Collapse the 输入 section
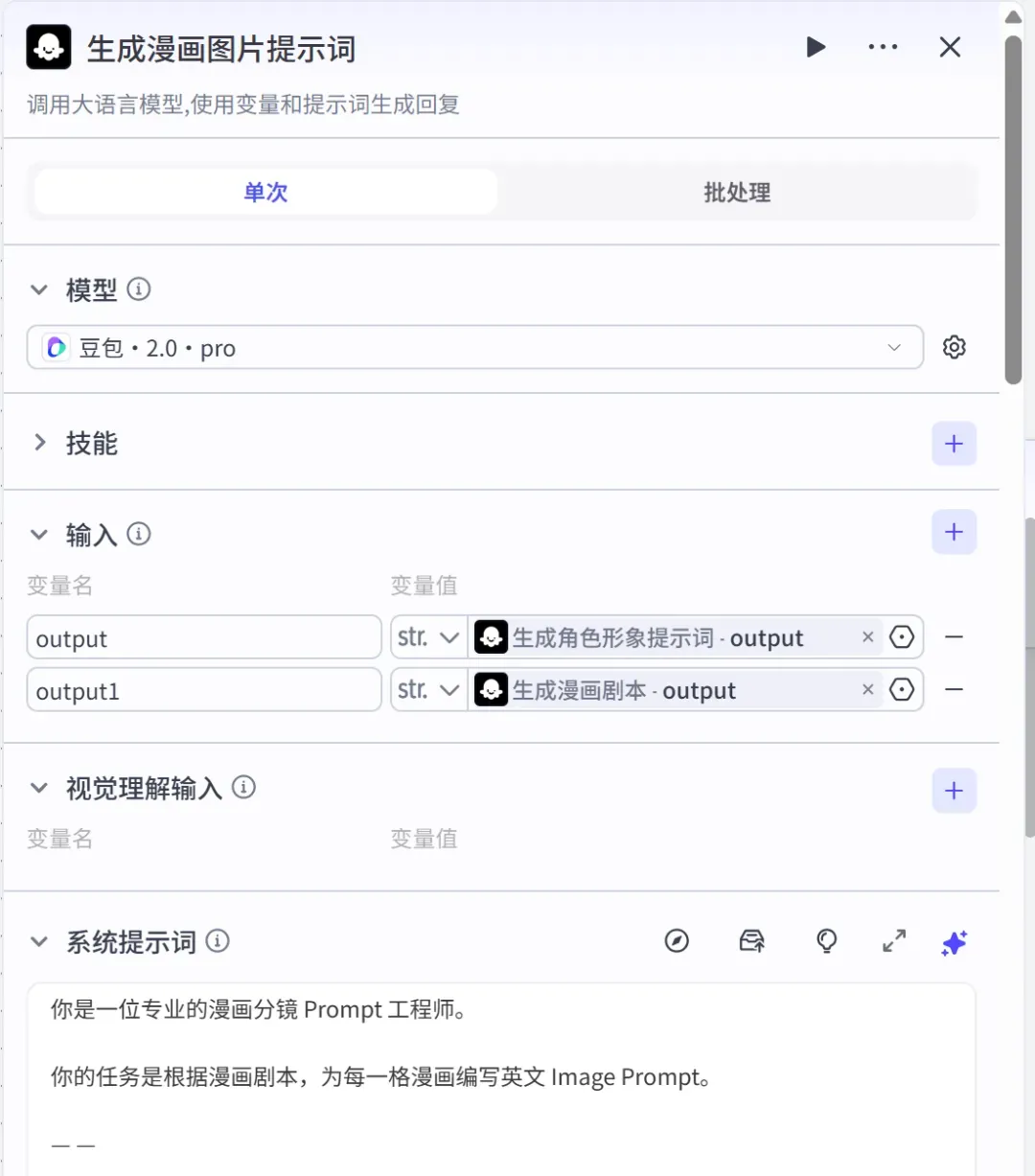The width and height of the screenshot is (1035, 1176). [x=39, y=535]
